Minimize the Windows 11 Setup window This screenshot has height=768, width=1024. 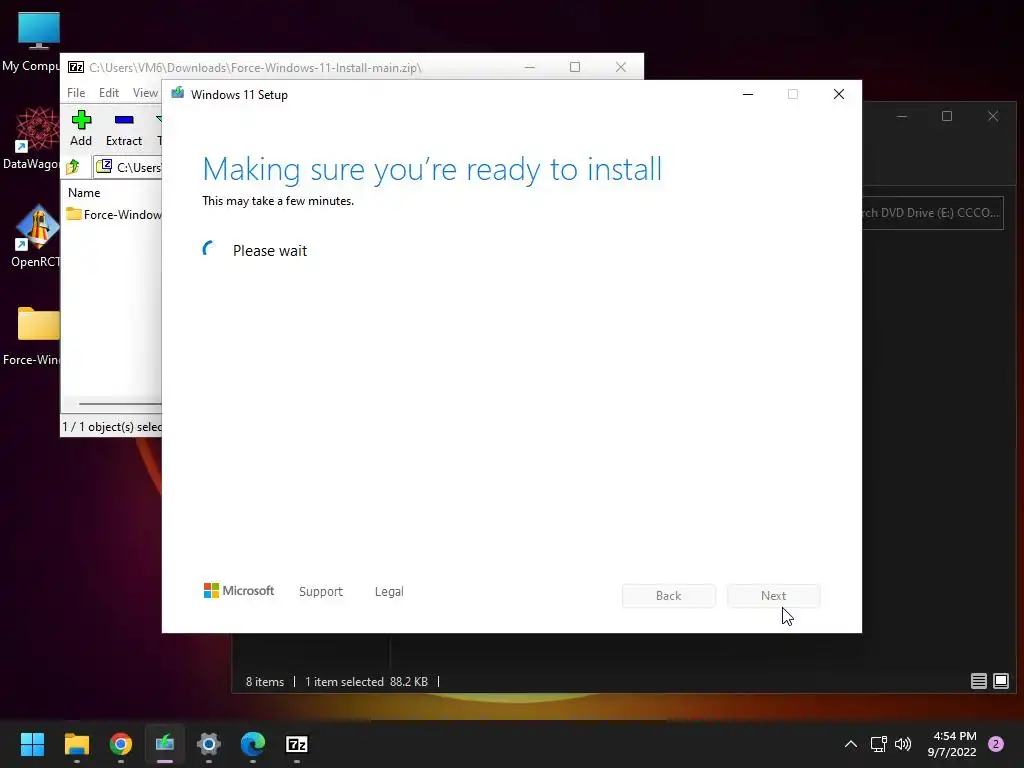748,94
